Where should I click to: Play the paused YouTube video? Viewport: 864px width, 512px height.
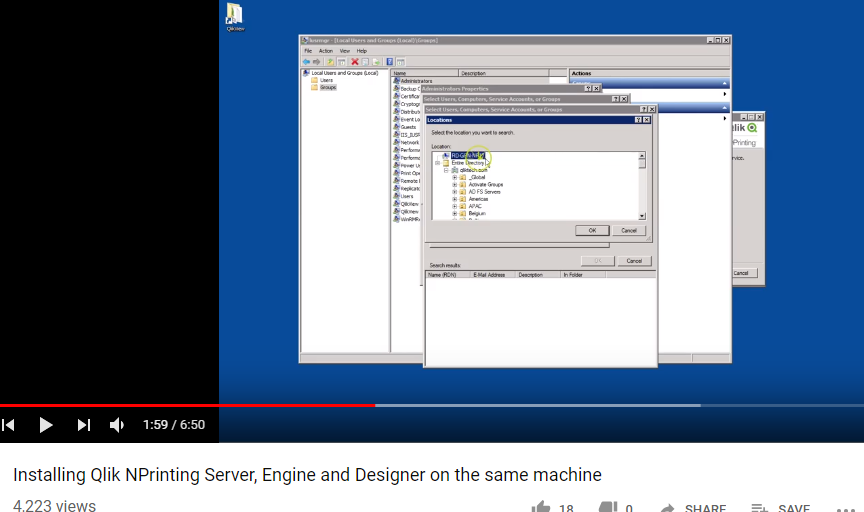point(46,425)
